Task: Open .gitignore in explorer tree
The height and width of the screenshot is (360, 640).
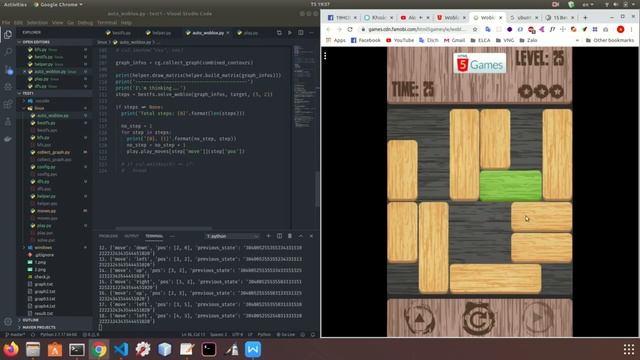Action: tap(44, 255)
